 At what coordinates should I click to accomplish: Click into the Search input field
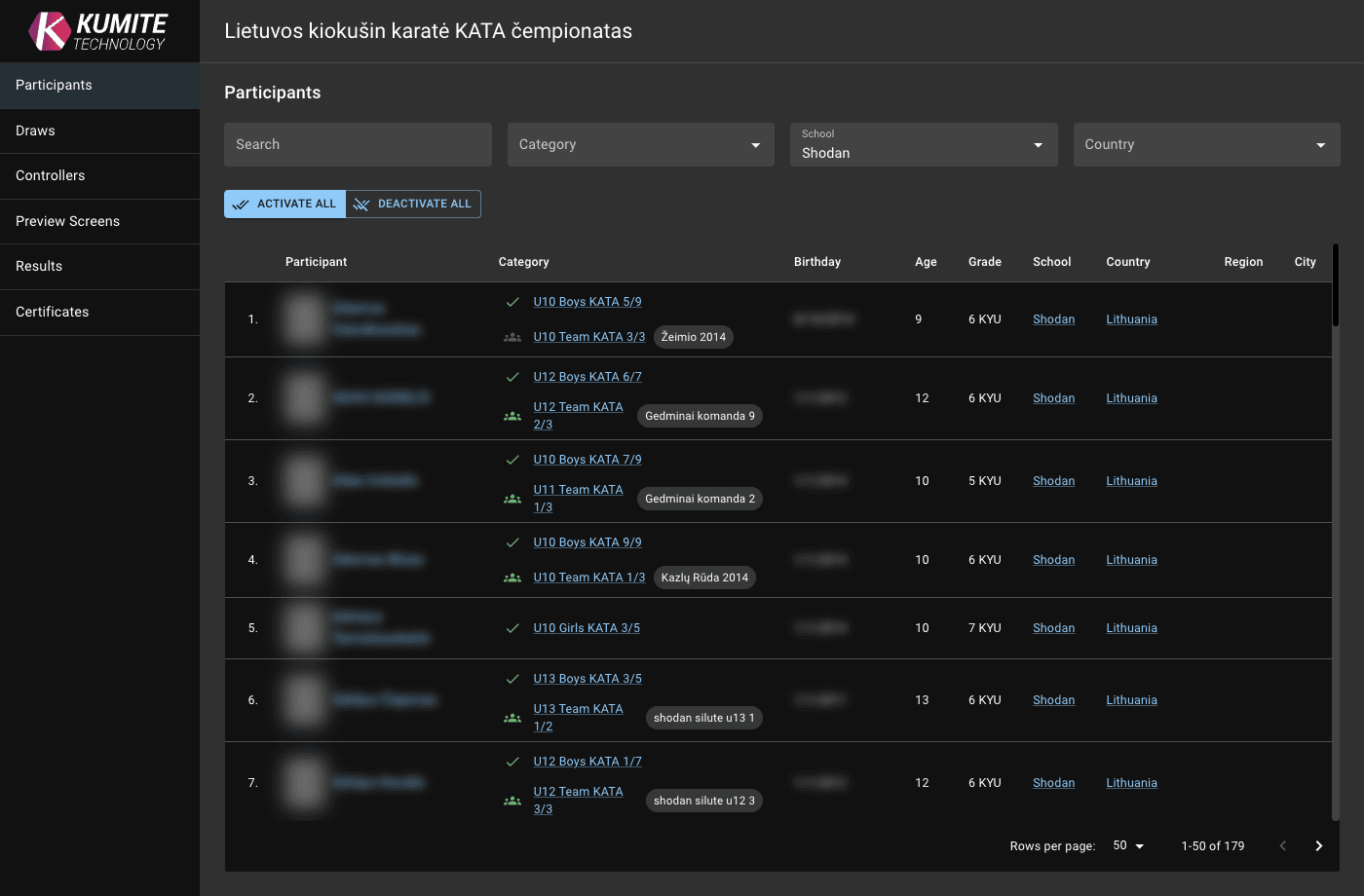click(358, 144)
